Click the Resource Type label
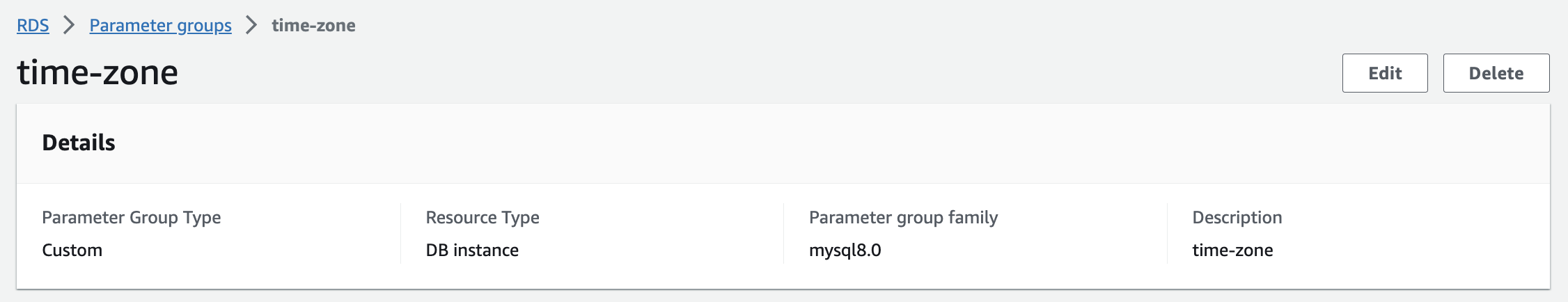 (x=483, y=218)
